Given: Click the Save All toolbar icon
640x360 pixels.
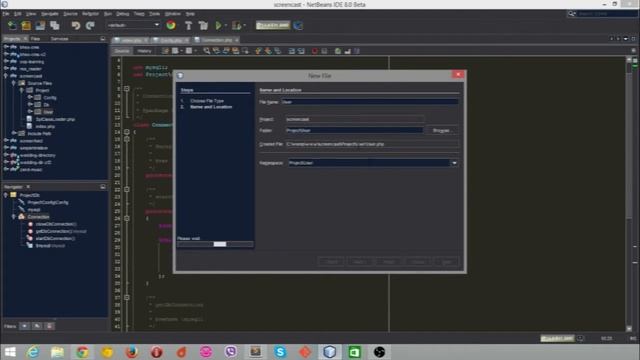Looking at the screenshot, I should (54, 25).
